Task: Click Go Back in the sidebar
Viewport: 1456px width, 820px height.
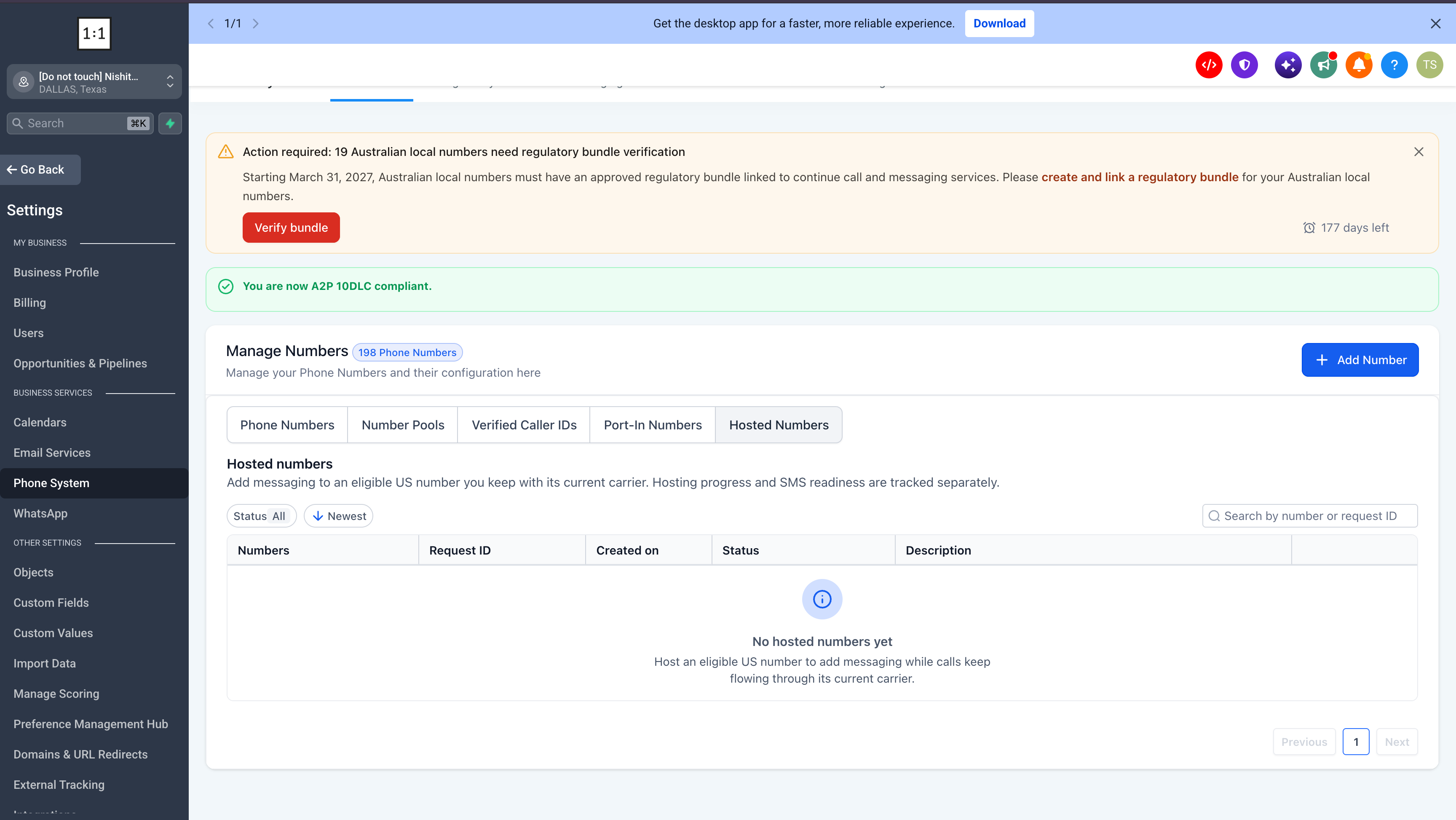Action: pos(40,170)
